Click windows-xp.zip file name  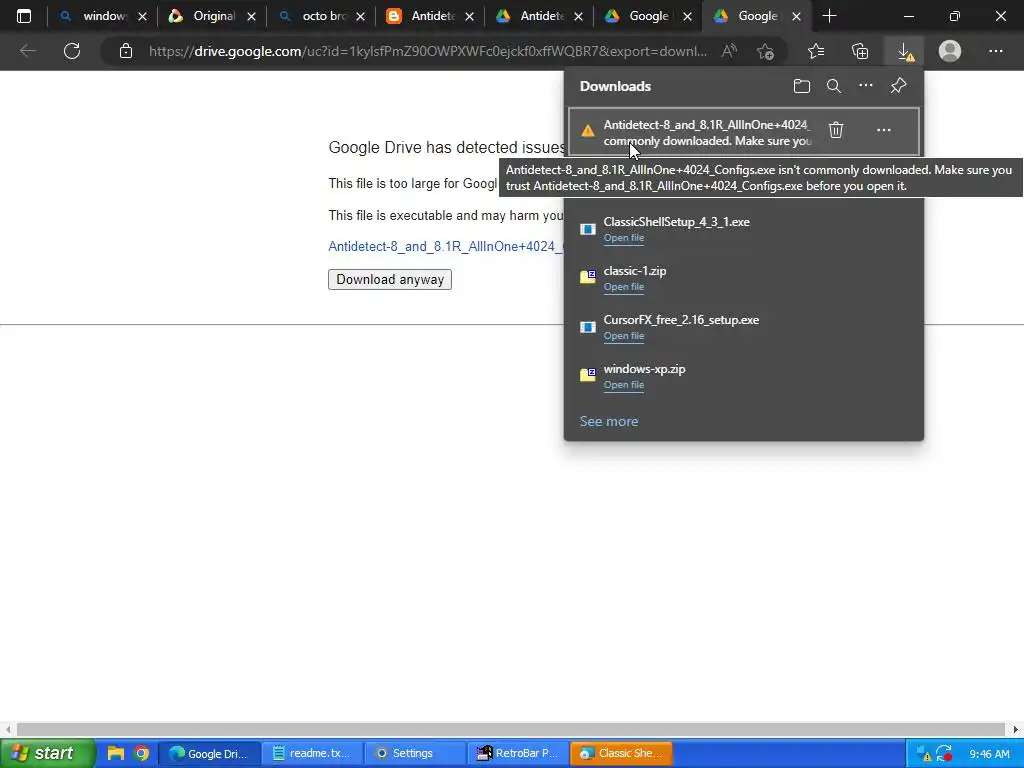(x=645, y=369)
